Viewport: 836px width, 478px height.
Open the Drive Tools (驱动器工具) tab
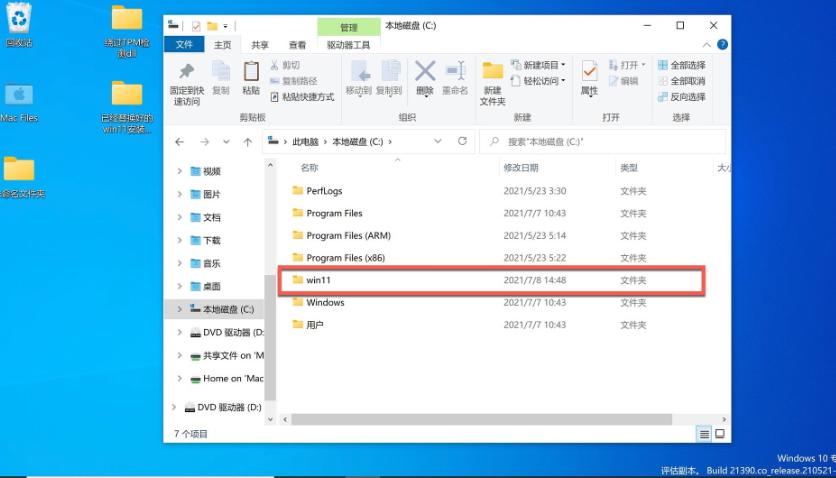tap(348, 45)
